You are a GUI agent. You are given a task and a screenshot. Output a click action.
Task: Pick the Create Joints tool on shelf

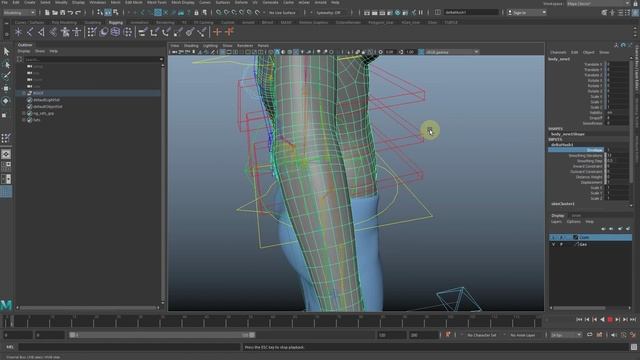click(x=30, y=32)
